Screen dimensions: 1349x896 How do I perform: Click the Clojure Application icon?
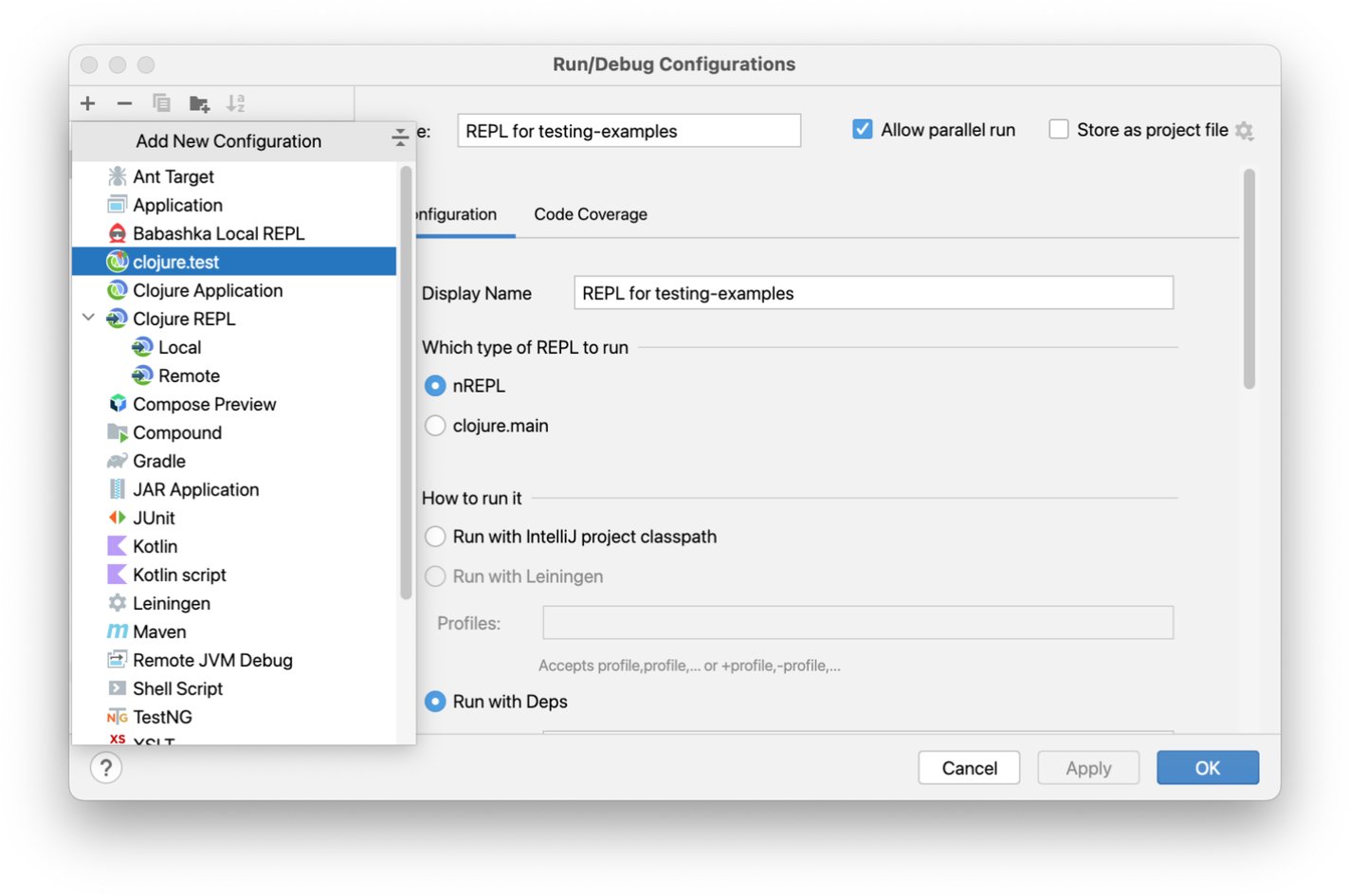[117, 290]
